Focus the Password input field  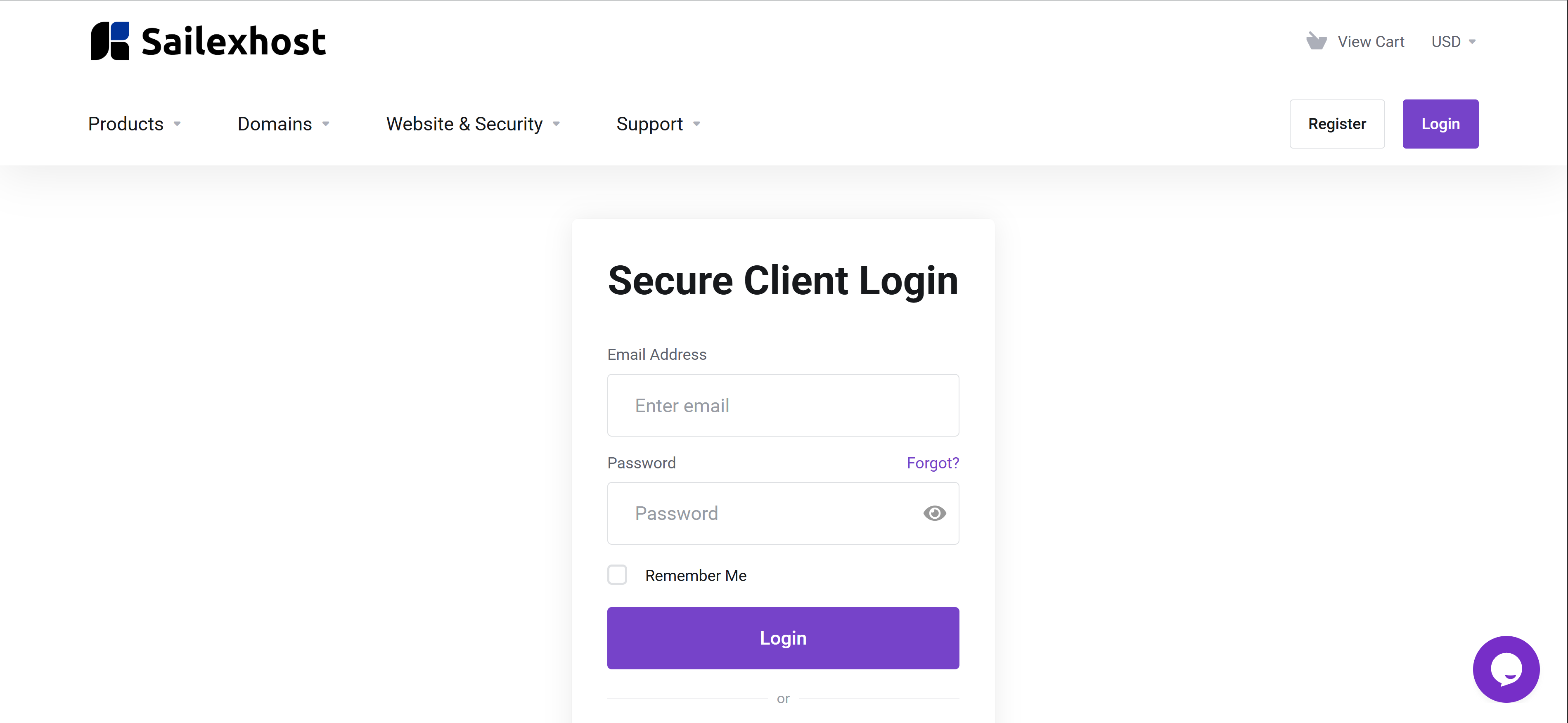761,513
